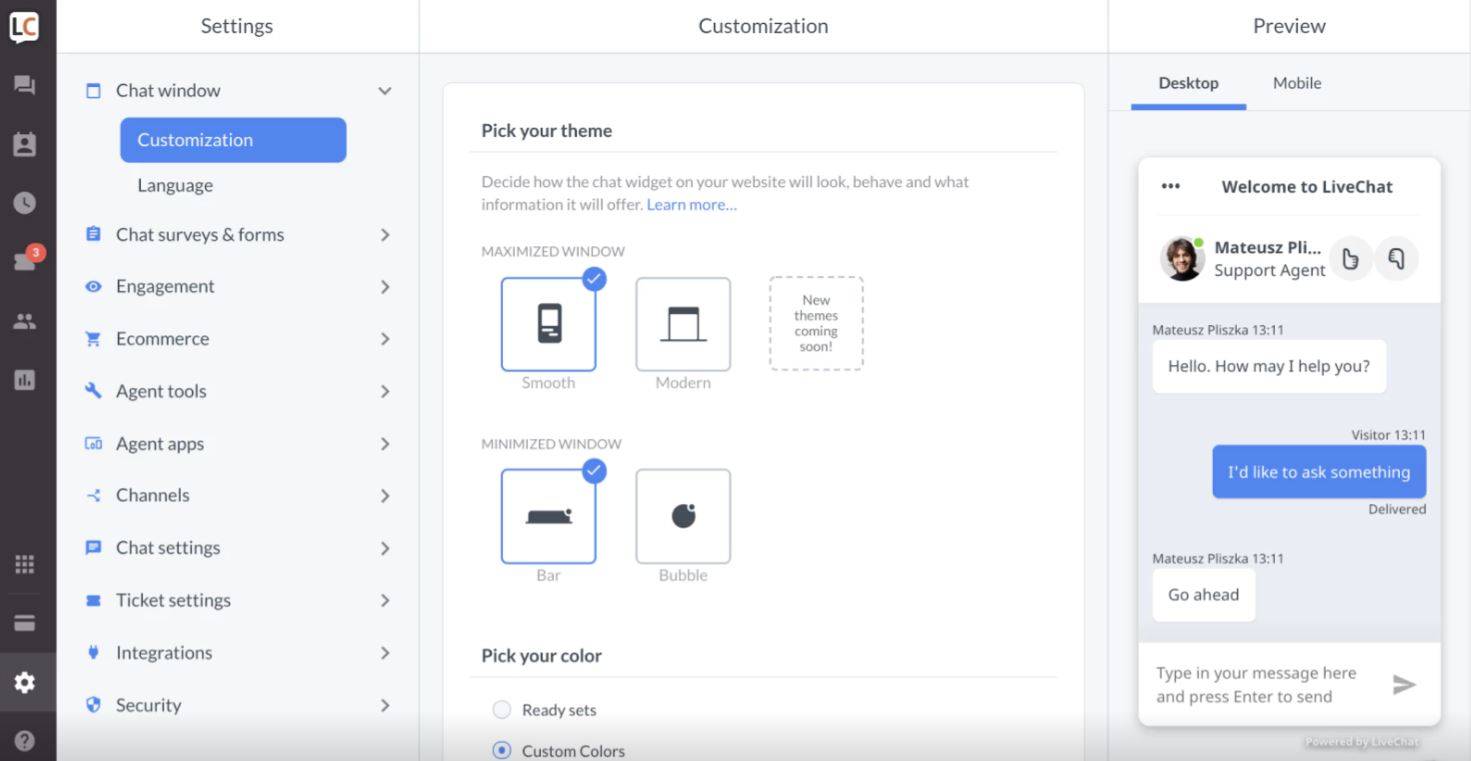Click Chat settings message icon
This screenshot has width=1471, height=761.
(x=93, y=548)
